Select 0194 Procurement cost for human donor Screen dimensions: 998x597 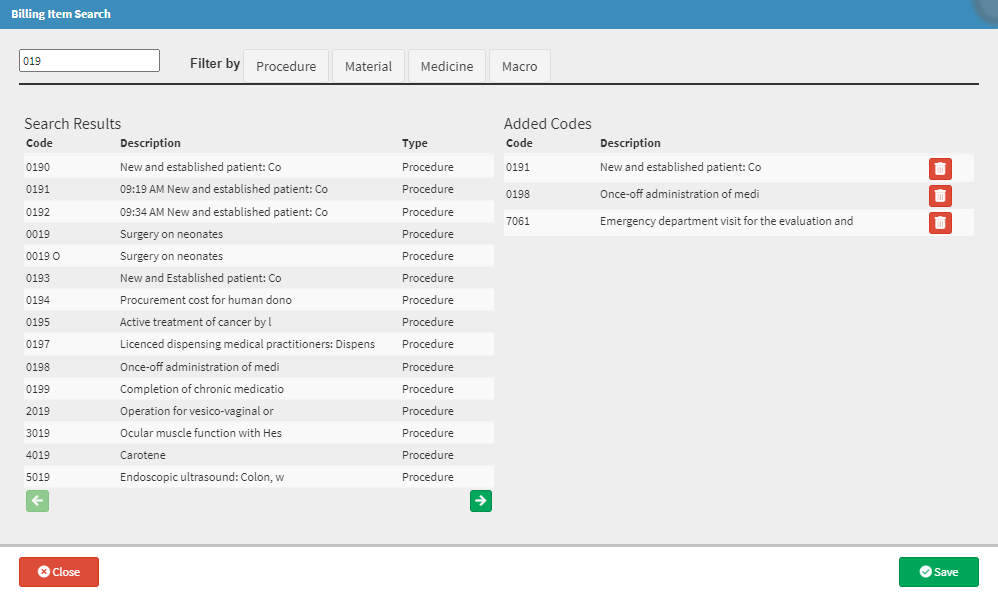coord(258,300)
